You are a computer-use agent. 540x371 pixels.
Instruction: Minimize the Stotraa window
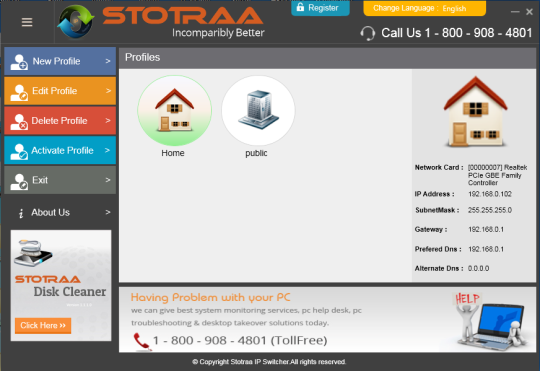click(x=515, y=12)
